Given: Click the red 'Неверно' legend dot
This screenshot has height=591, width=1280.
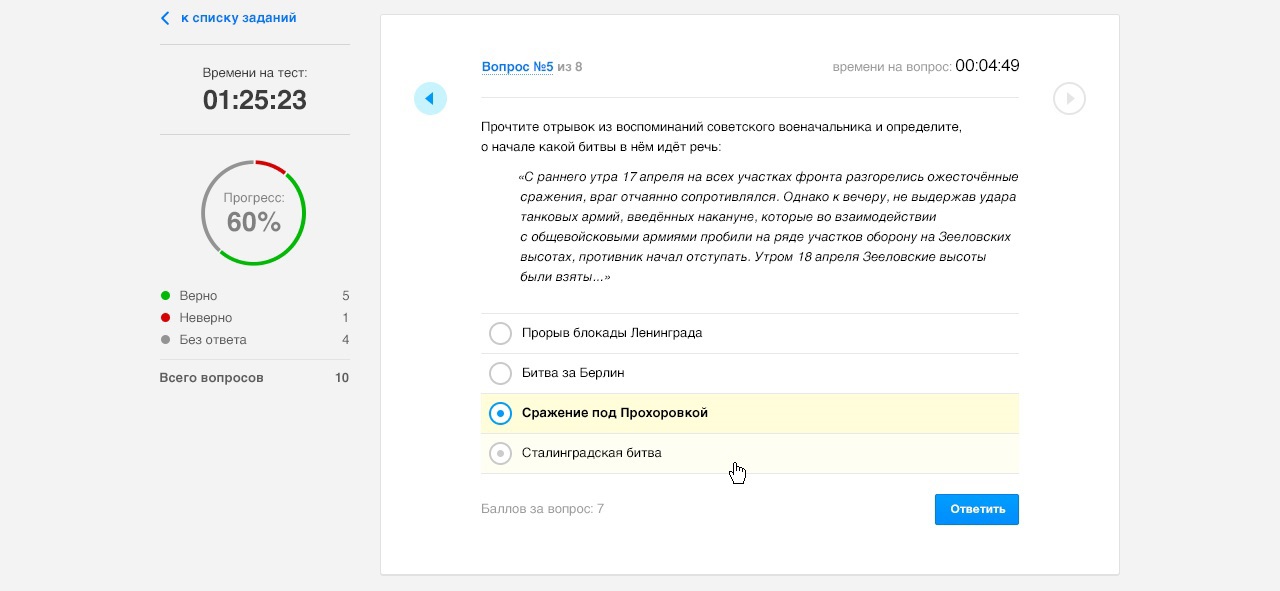Looking at the screenshot, I should tap(165, 318).
